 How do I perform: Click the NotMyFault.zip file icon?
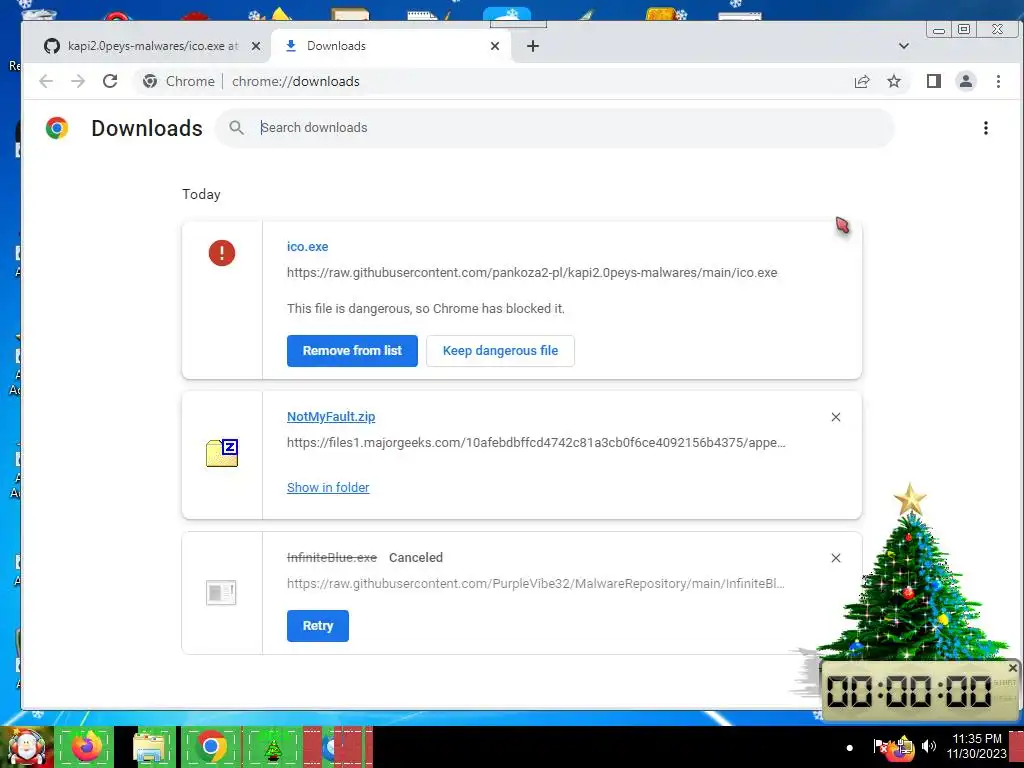click(x=222, y=453)
